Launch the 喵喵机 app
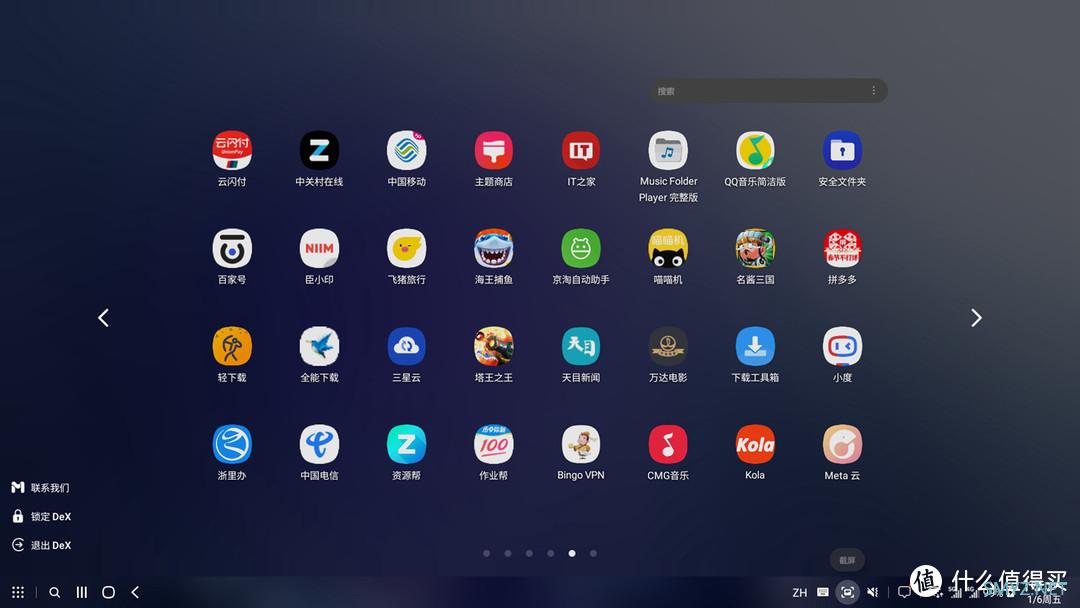 coord(668,249)
